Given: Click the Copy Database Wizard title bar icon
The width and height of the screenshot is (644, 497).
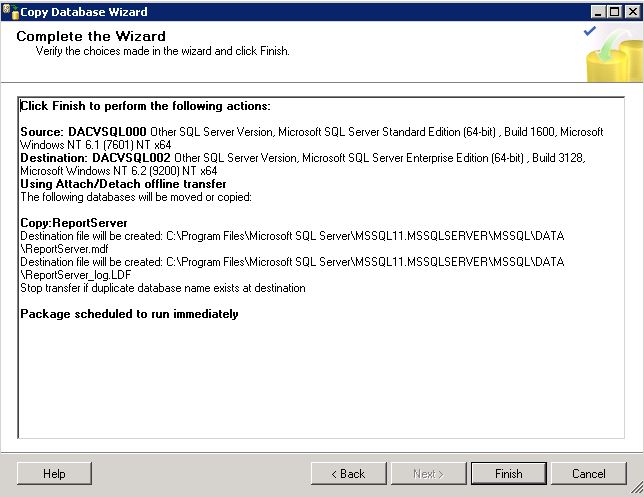Looking at the screenshot, I should (x=11, y=12).
